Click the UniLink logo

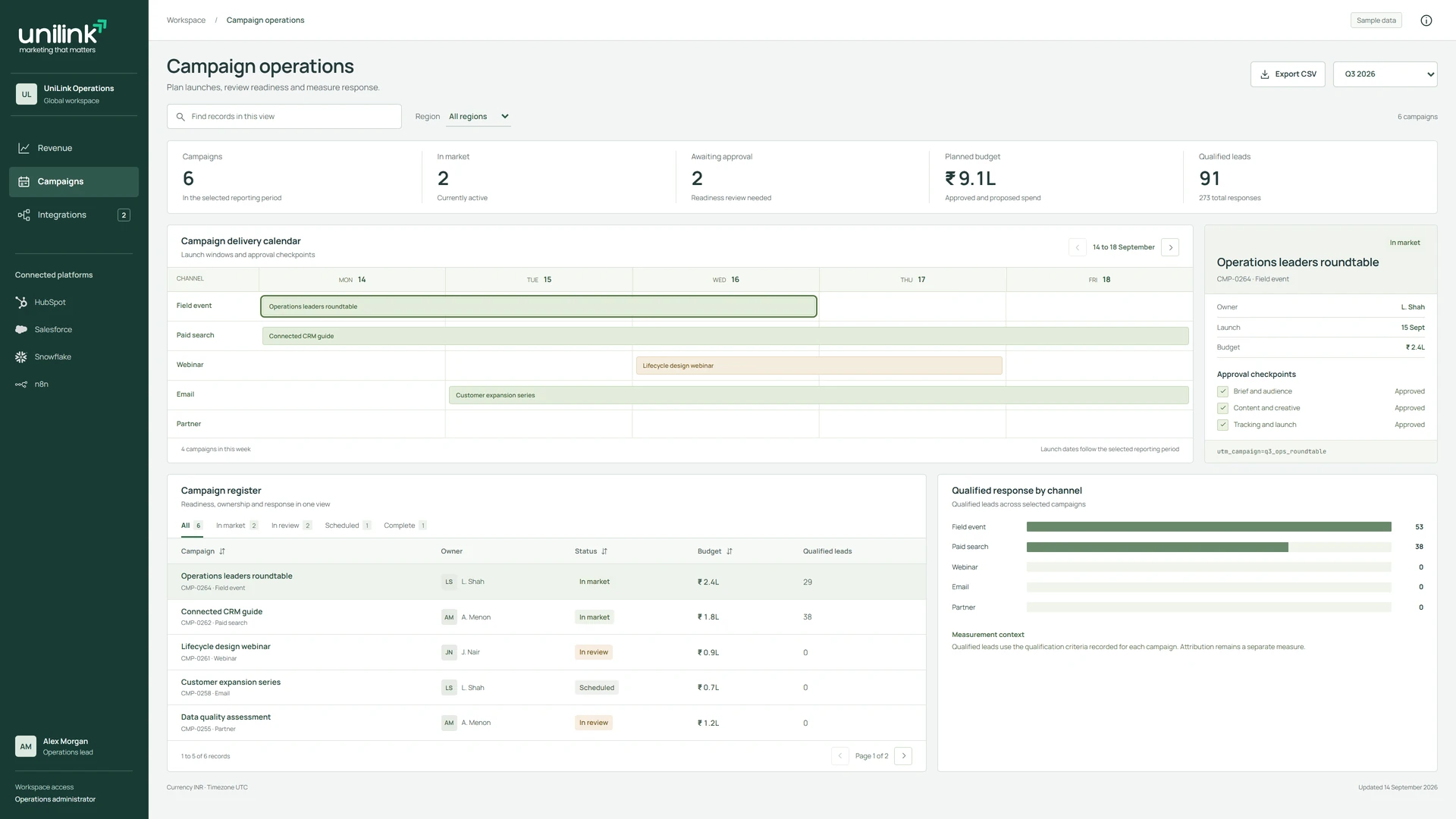click(x=63, y=36)
